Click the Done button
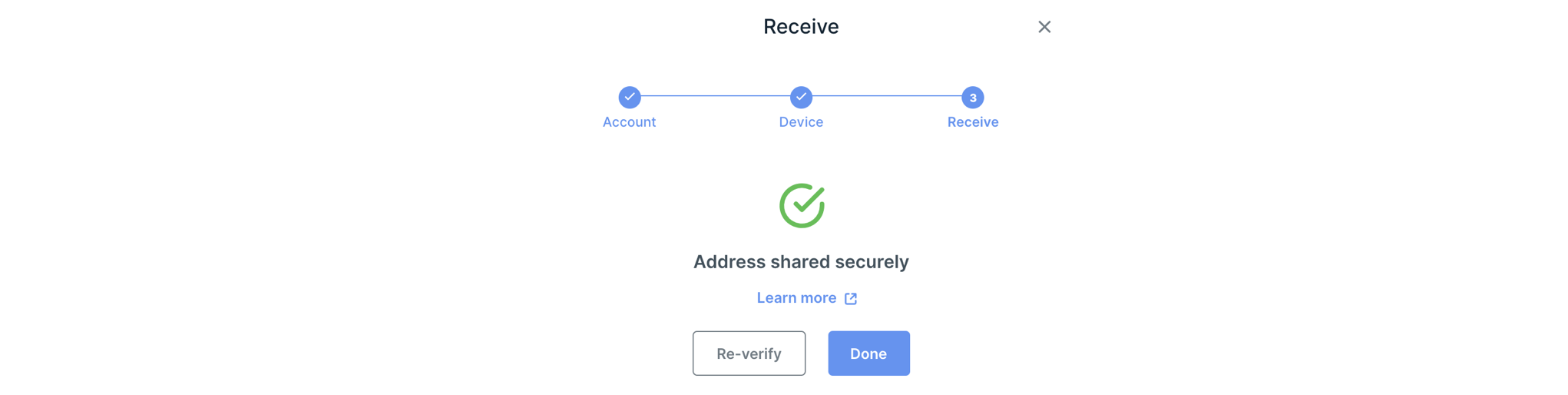 tap(868, 354)
